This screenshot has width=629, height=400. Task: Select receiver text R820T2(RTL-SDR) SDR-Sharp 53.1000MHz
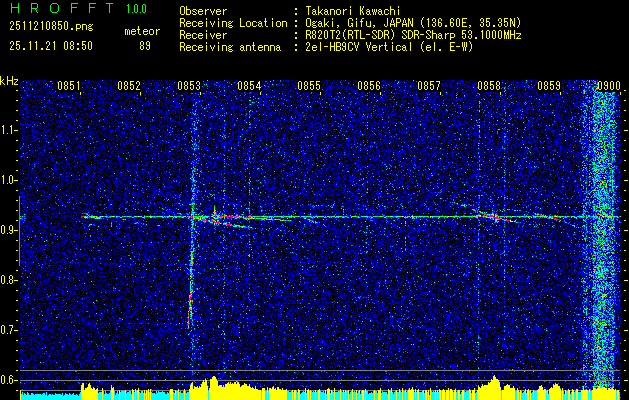click(x=412, y=35)
